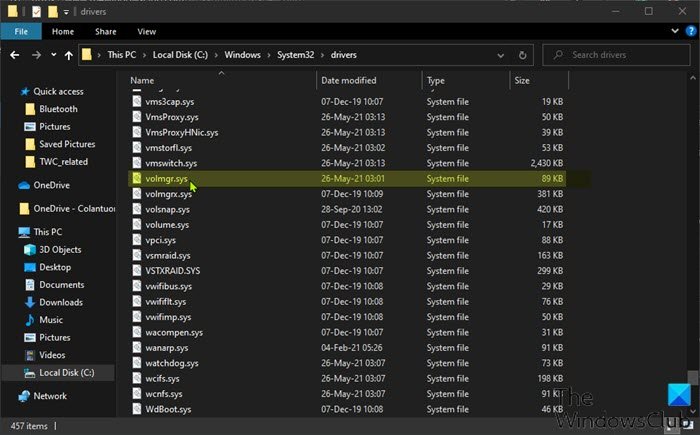Expand the Quick access tree node
The image size is (700, 435).
(8, 91)
